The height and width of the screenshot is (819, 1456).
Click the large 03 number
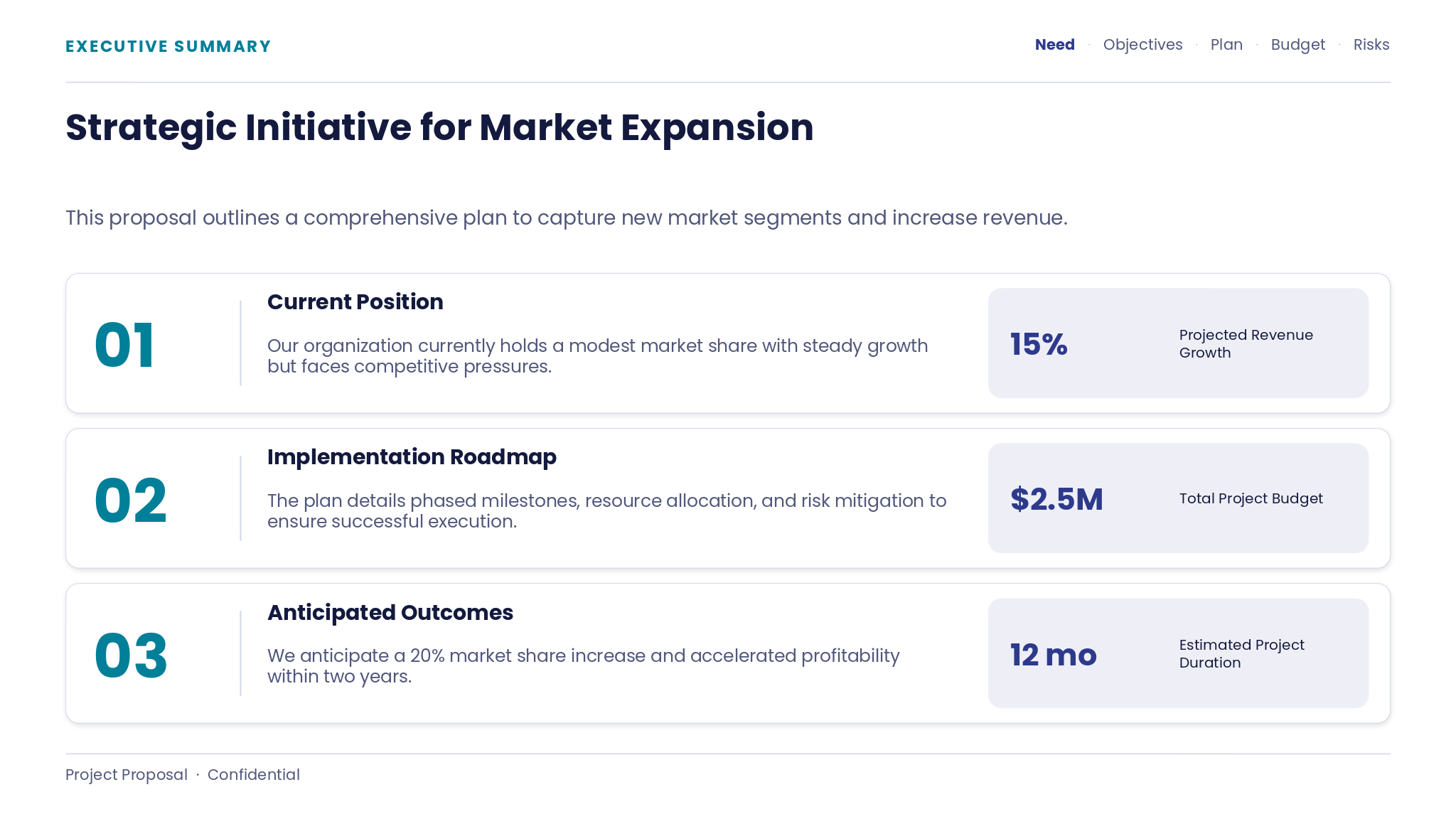tap(131, 655)
